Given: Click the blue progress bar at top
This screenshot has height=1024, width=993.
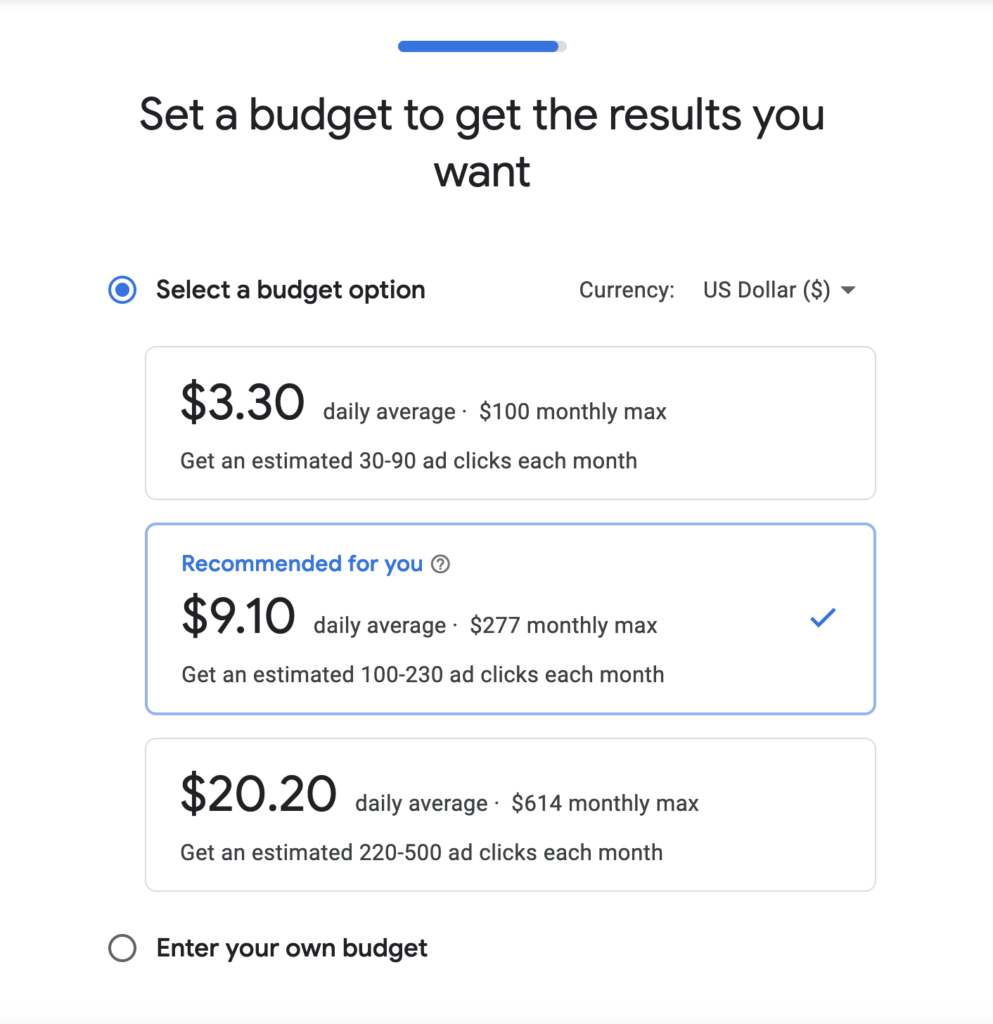Looking at the screenshot, I should click(x=478, y=46).
